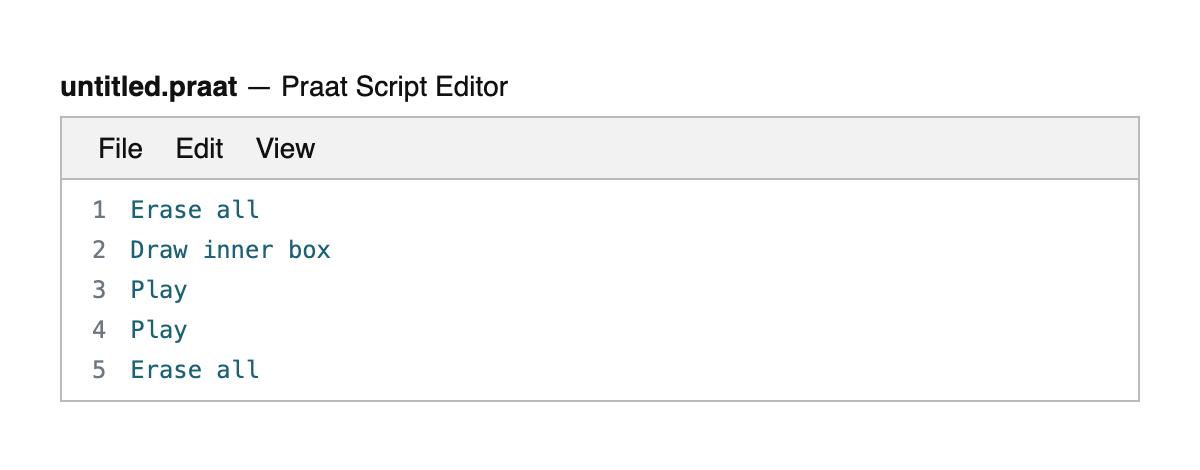Place cursor on "Play" in line 3
Screen dimensions: 1200x470
(x=159, y=290)
